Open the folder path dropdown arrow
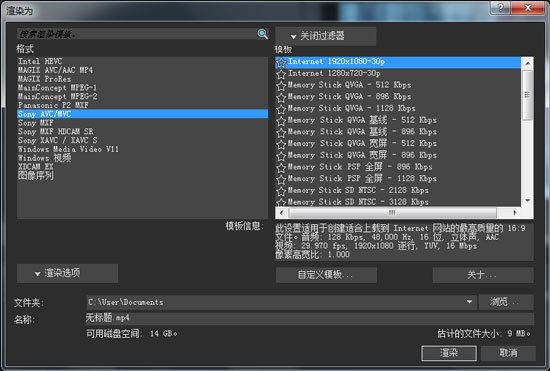The width and height of the screenshot is (550, 371). [x=469, y=302]
